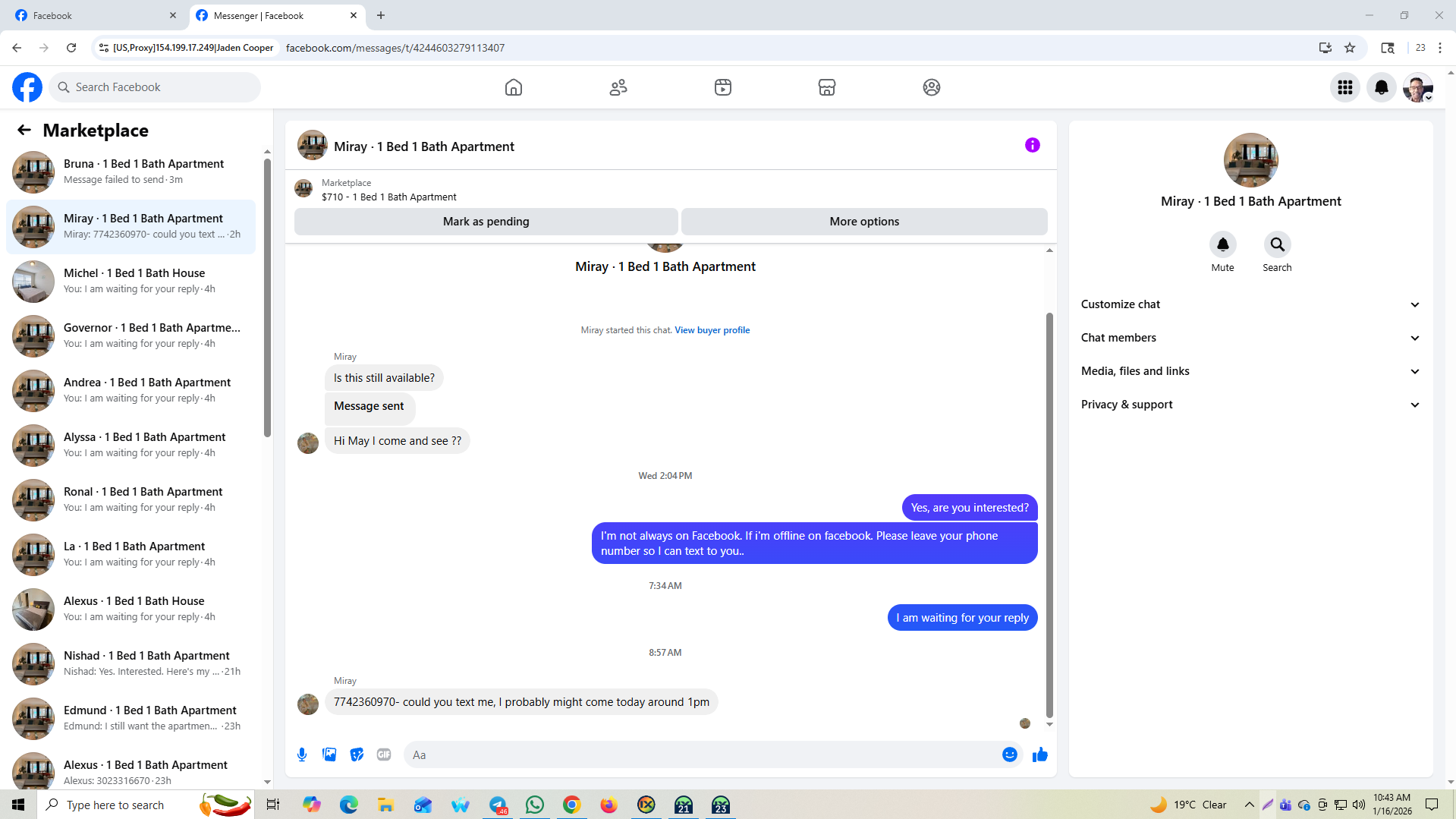Open Telegram from the taskbar
The width and height of the screenshot is (1456, 819).
tap(498, 805)
